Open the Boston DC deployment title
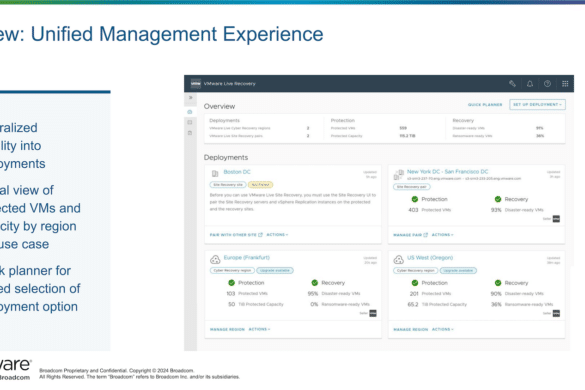The image size is (585, 390). [237, 172]
